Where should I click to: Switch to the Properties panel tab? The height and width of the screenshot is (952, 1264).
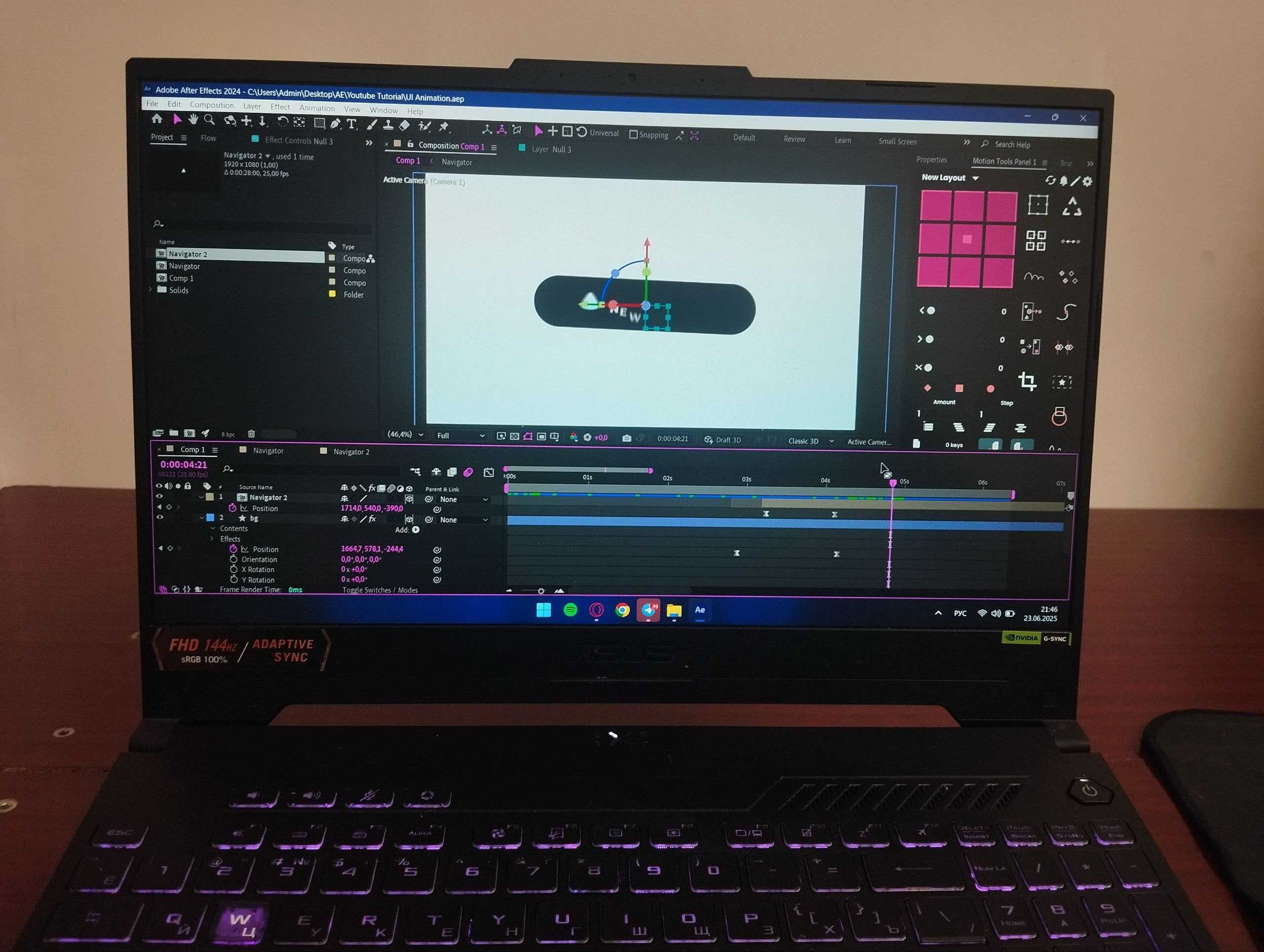coord(931,160)
